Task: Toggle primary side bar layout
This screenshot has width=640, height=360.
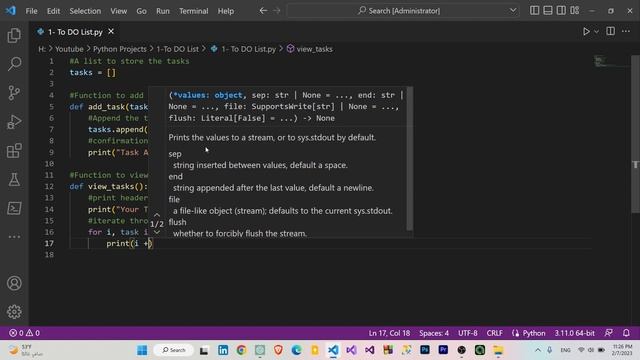Action: (534, 11)
